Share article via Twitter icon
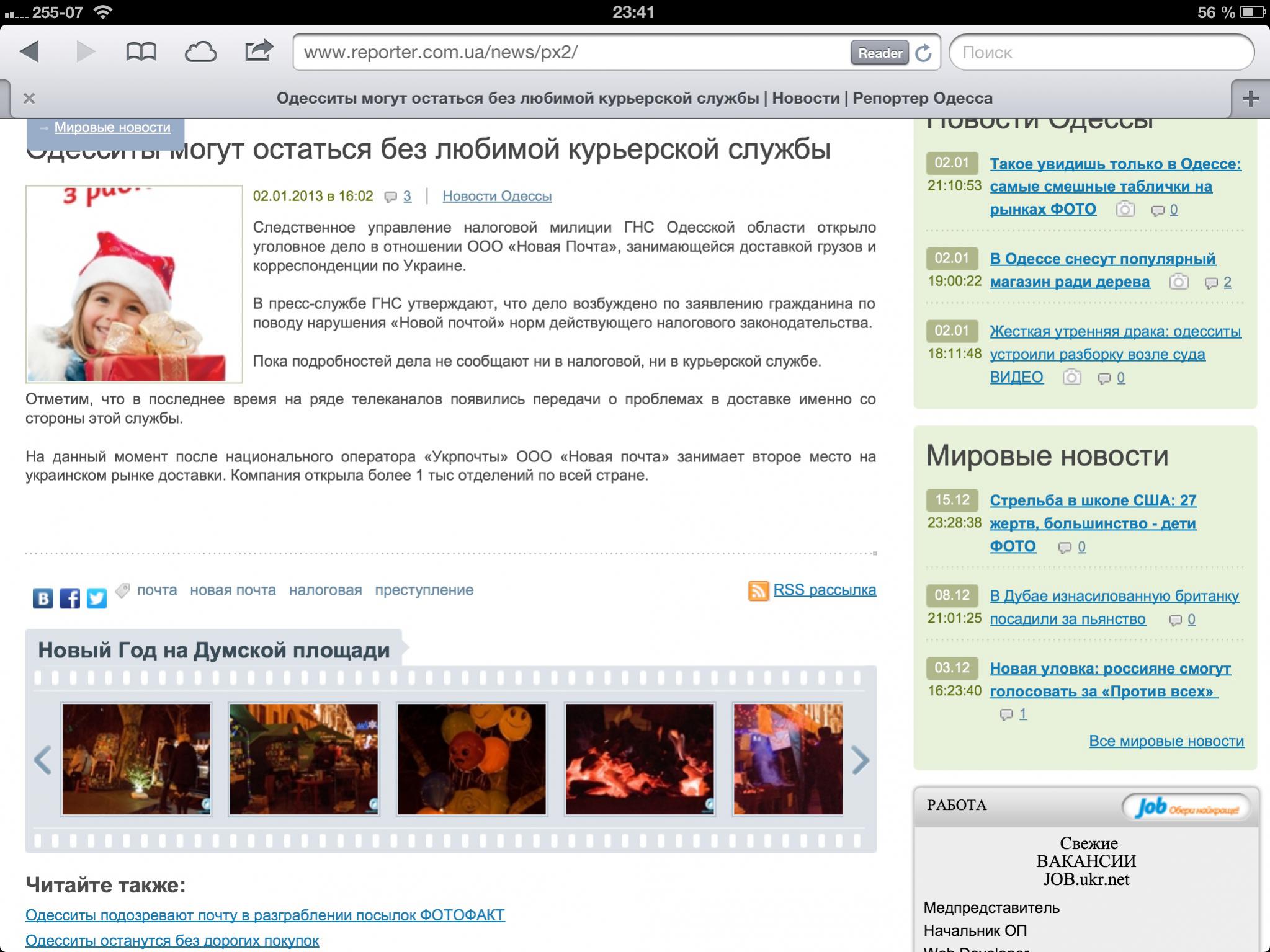This screenshot has width=1270, height=952. click(x=96, y=598)
